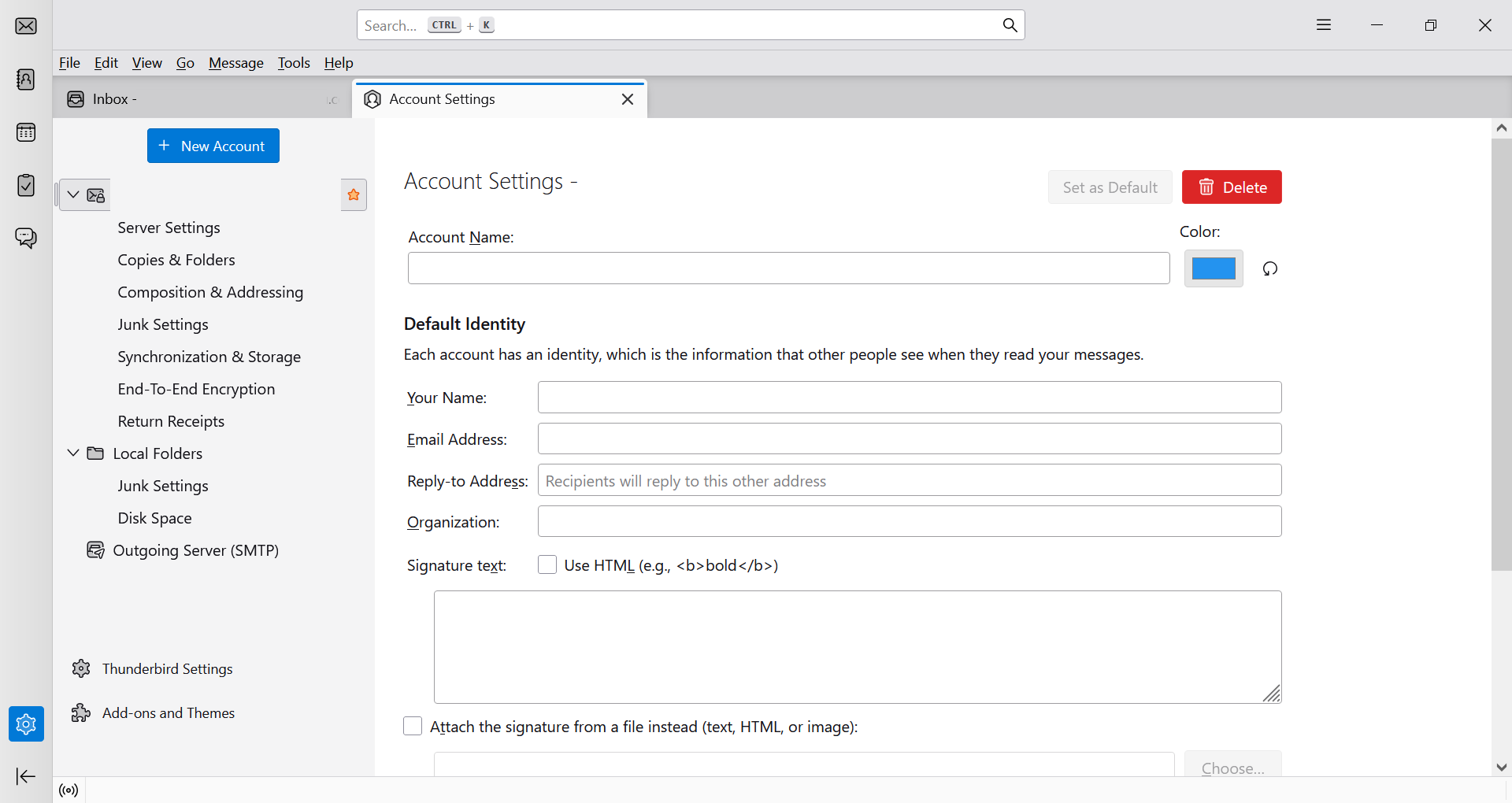Screen dimensions: 1512x803
Task: Click the Choose... signature file button
Action: click(x=1232, y=766)
